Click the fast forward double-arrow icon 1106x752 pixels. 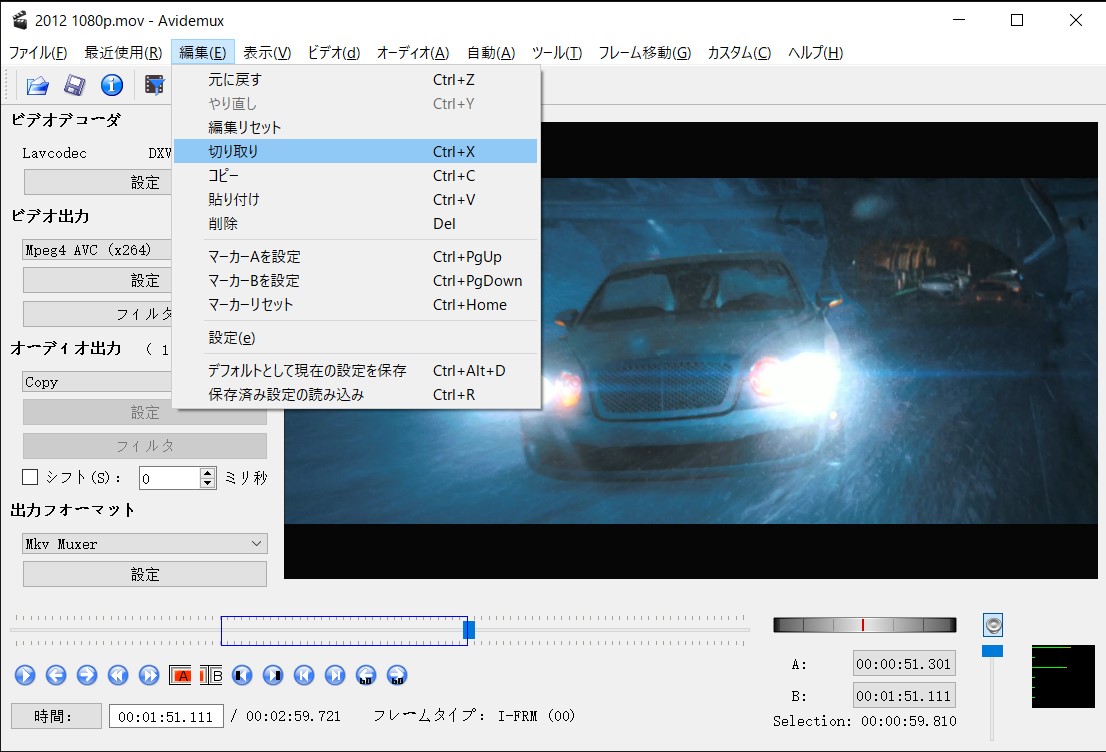click(x=149, y=675)
